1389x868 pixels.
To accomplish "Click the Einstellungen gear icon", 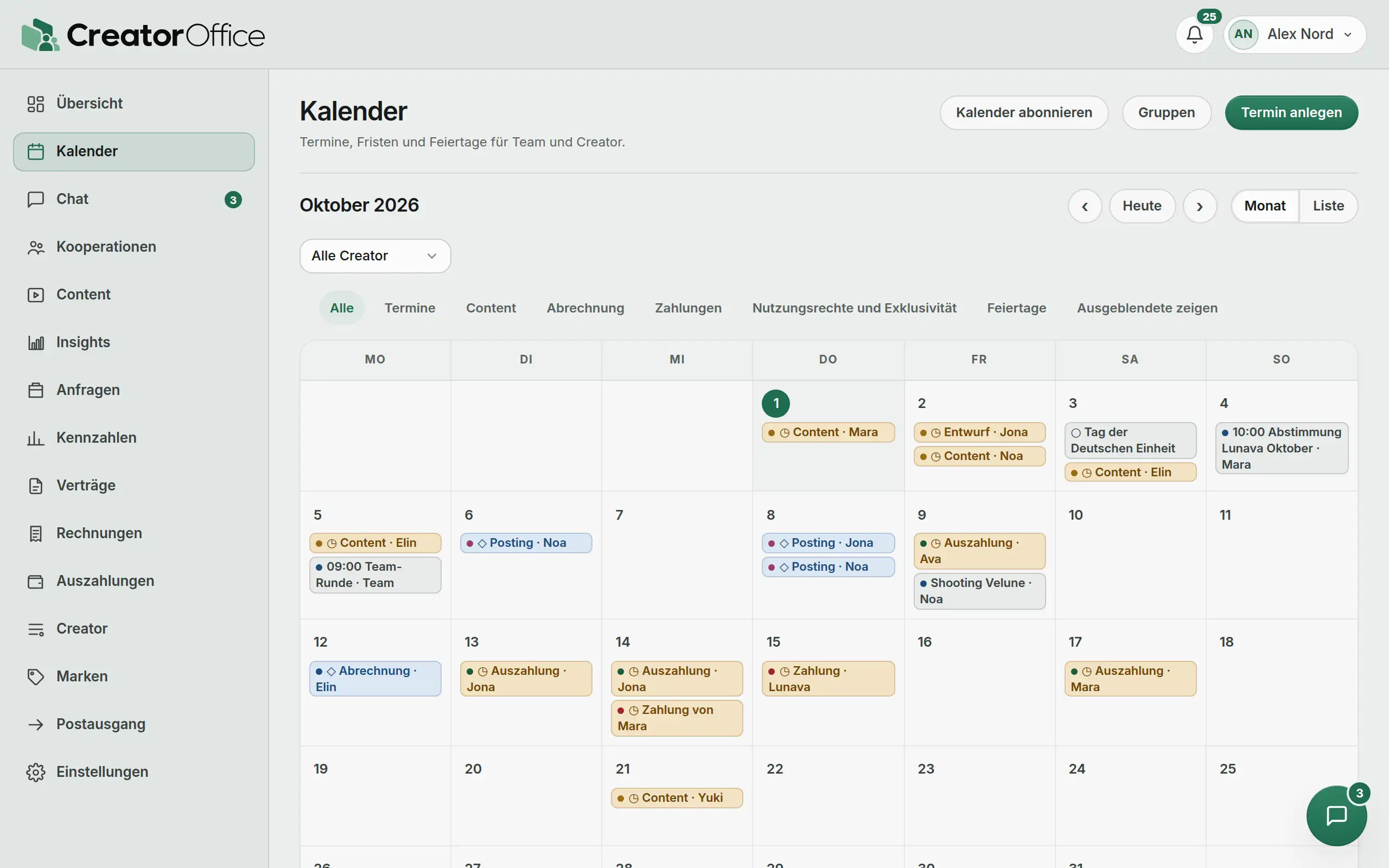I will coord(36,771).
